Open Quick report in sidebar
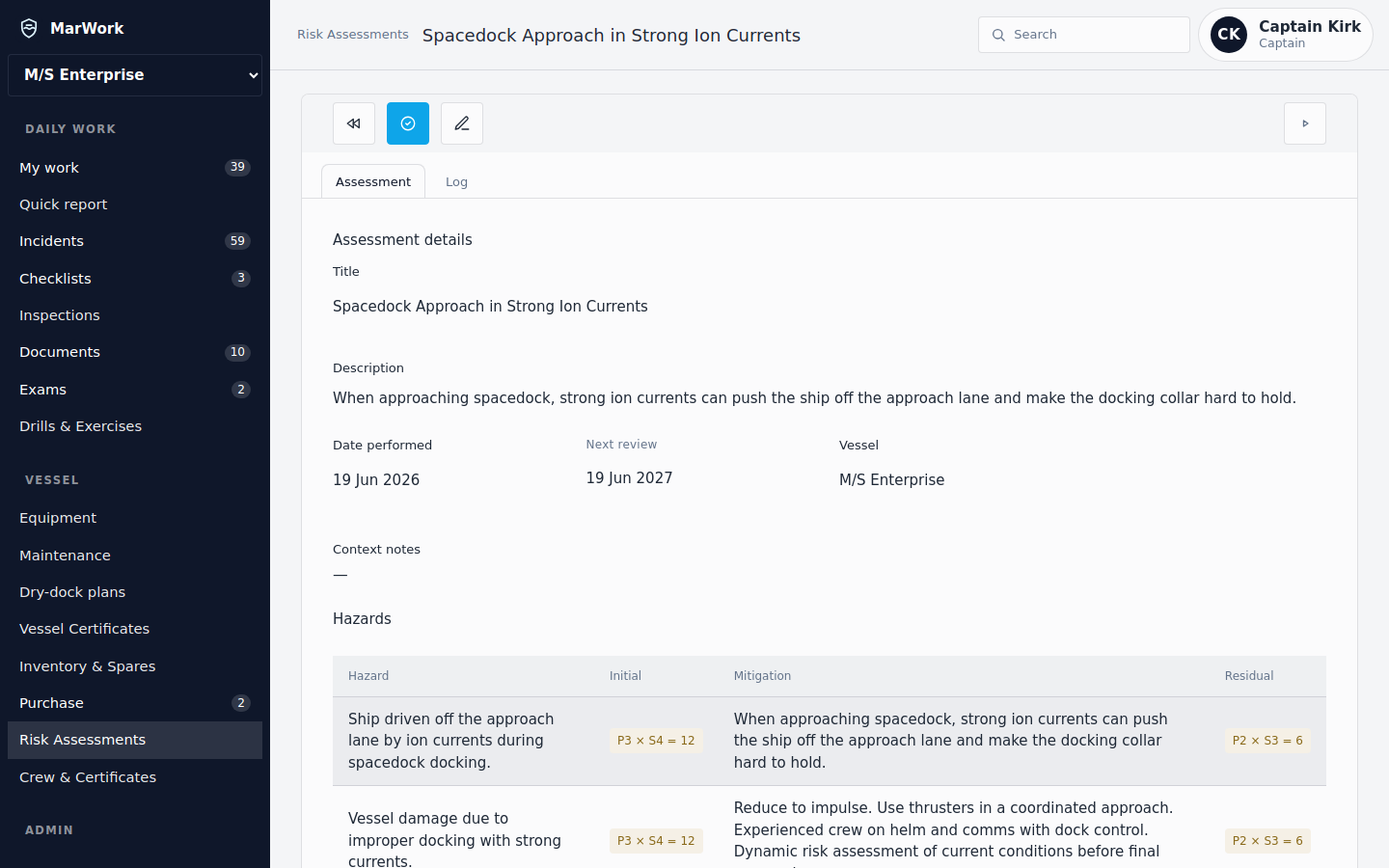 [135, 204]
